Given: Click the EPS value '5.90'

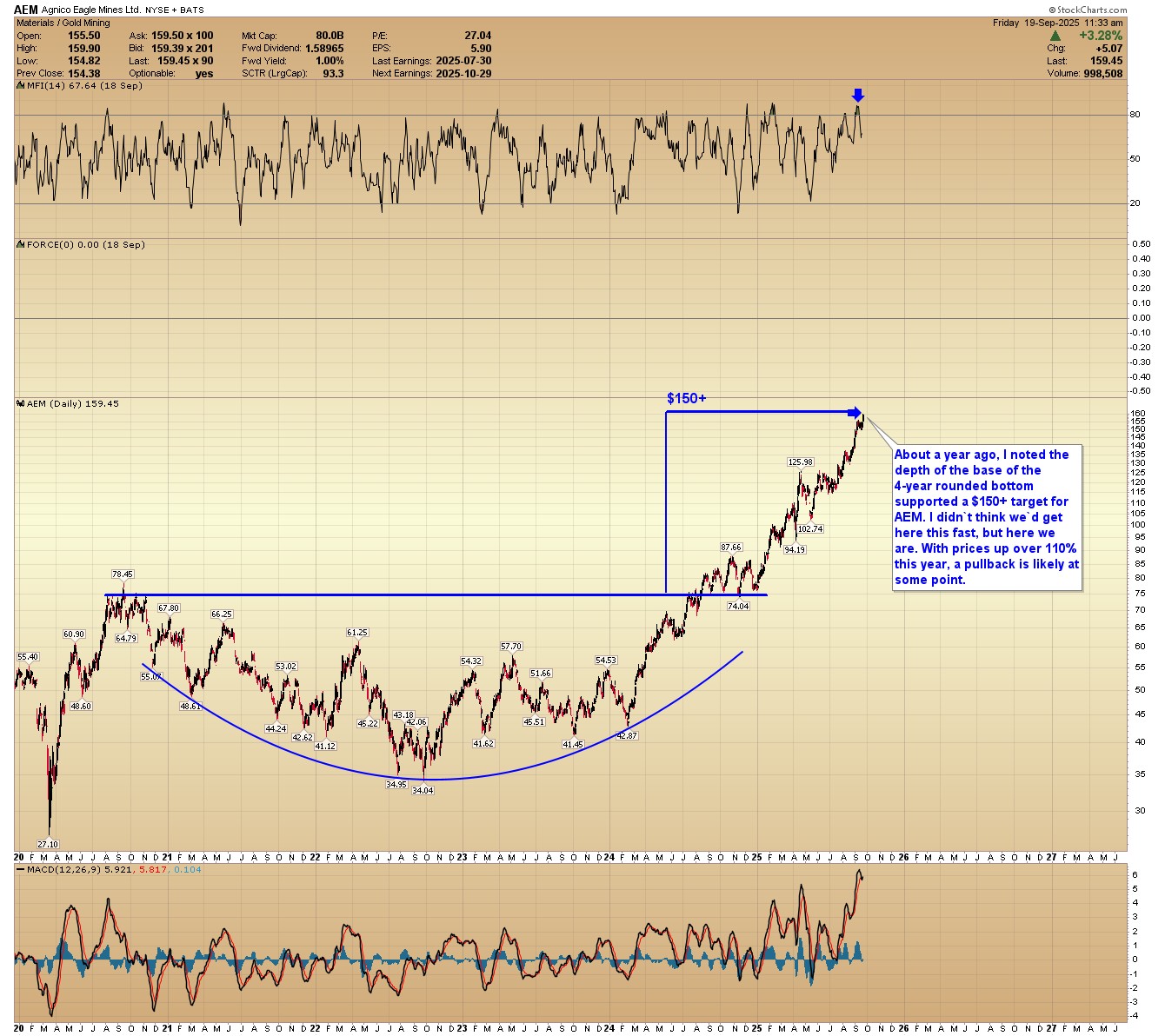Looking at the screenshot, I should coord(481,49).
